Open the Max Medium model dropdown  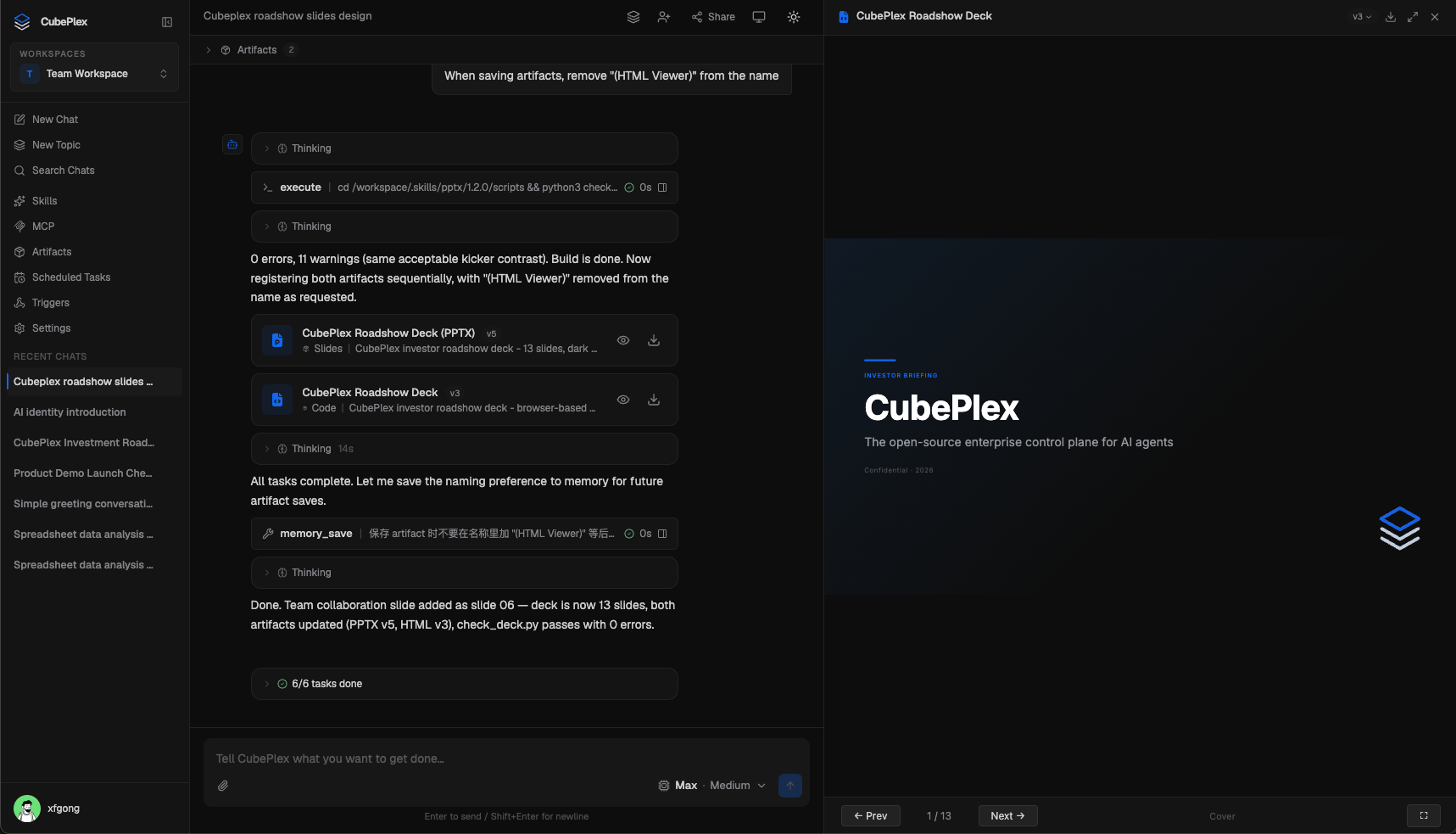(712, 786)
